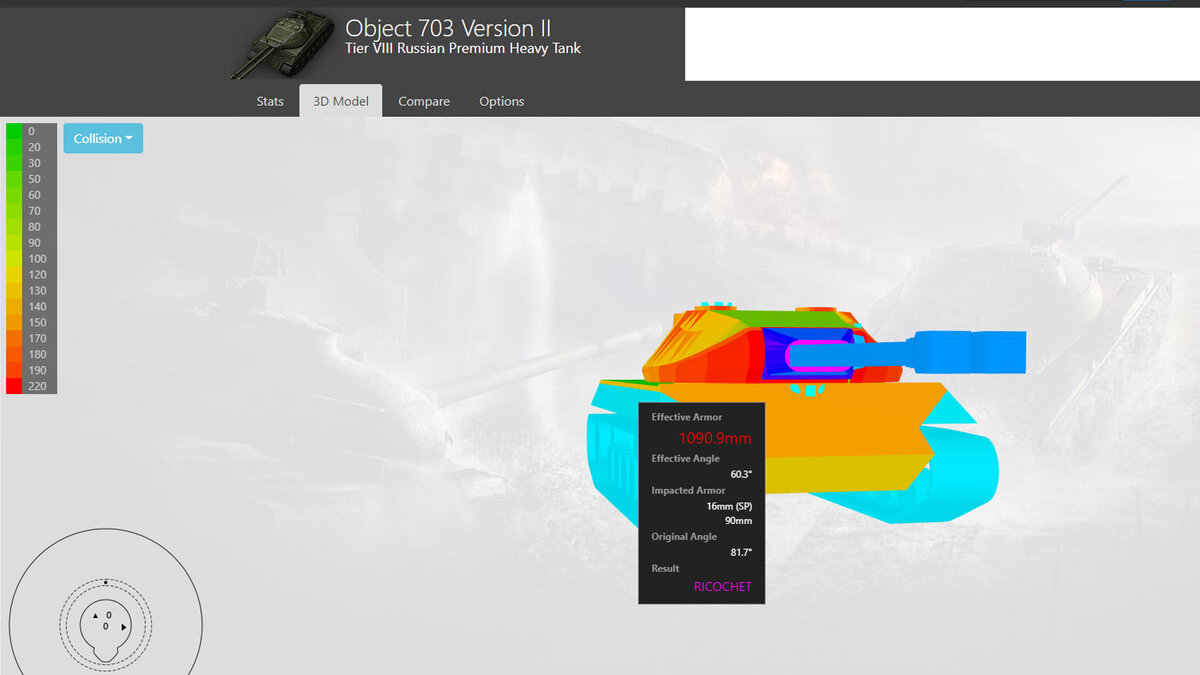Click the black dot on the compass ring
This screenshot has height=675, width=1200.
coord(105,581)
